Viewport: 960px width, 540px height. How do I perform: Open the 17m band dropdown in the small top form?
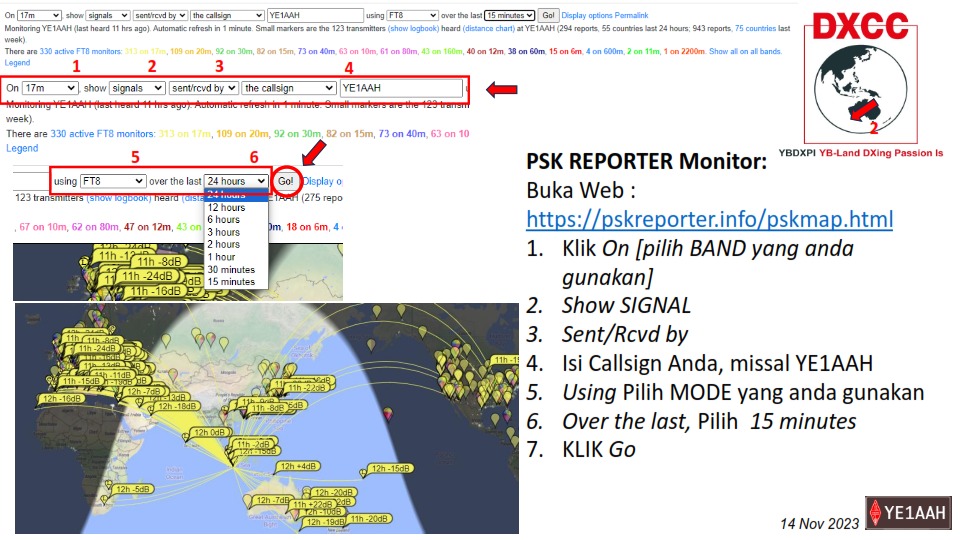[x=39, y=15]
